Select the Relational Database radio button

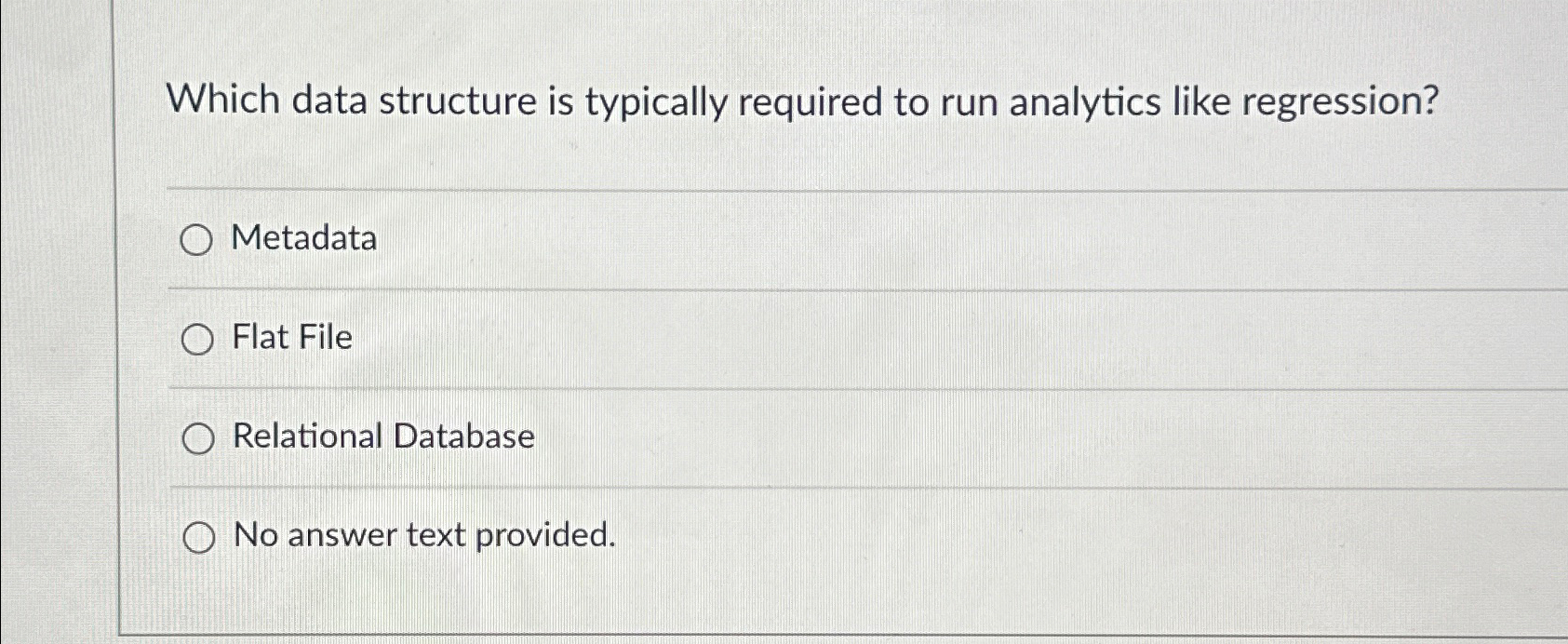coord(197,437)
